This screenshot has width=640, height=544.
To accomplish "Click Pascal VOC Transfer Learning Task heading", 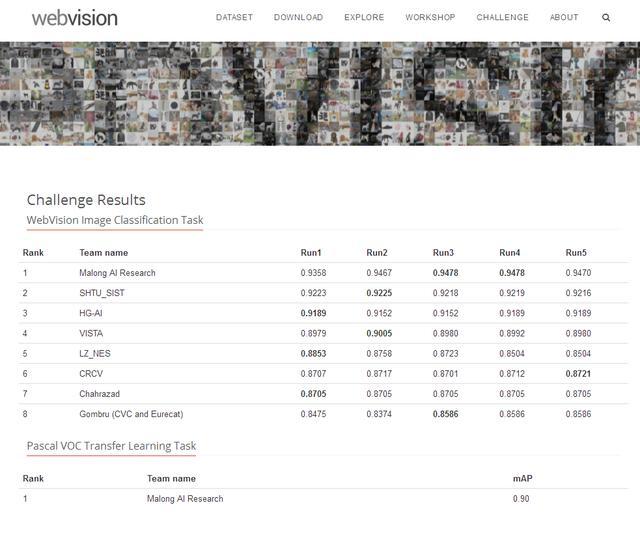I will click(111, 446).
